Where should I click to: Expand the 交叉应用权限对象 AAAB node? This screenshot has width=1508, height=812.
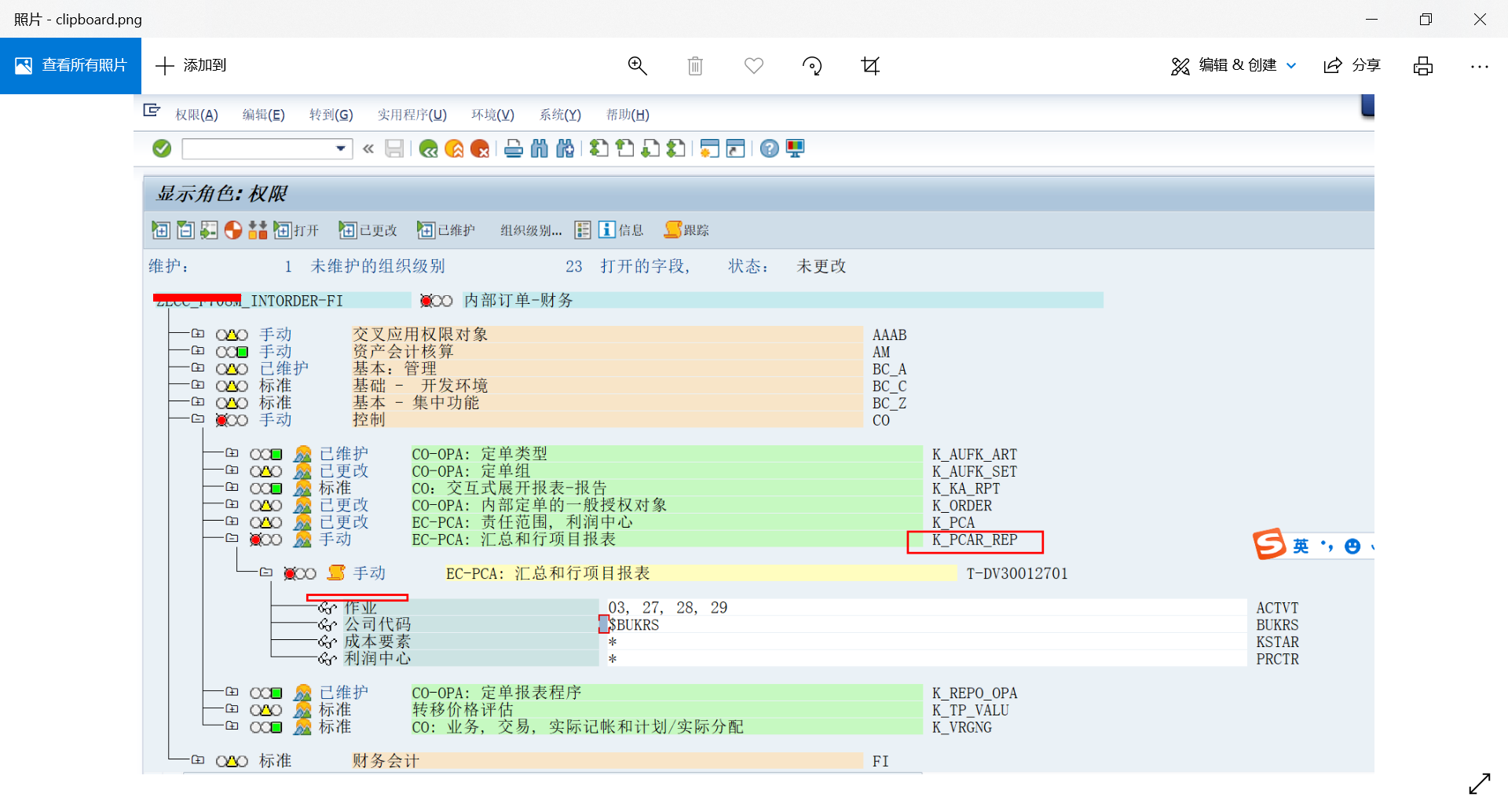coord(198,334)
